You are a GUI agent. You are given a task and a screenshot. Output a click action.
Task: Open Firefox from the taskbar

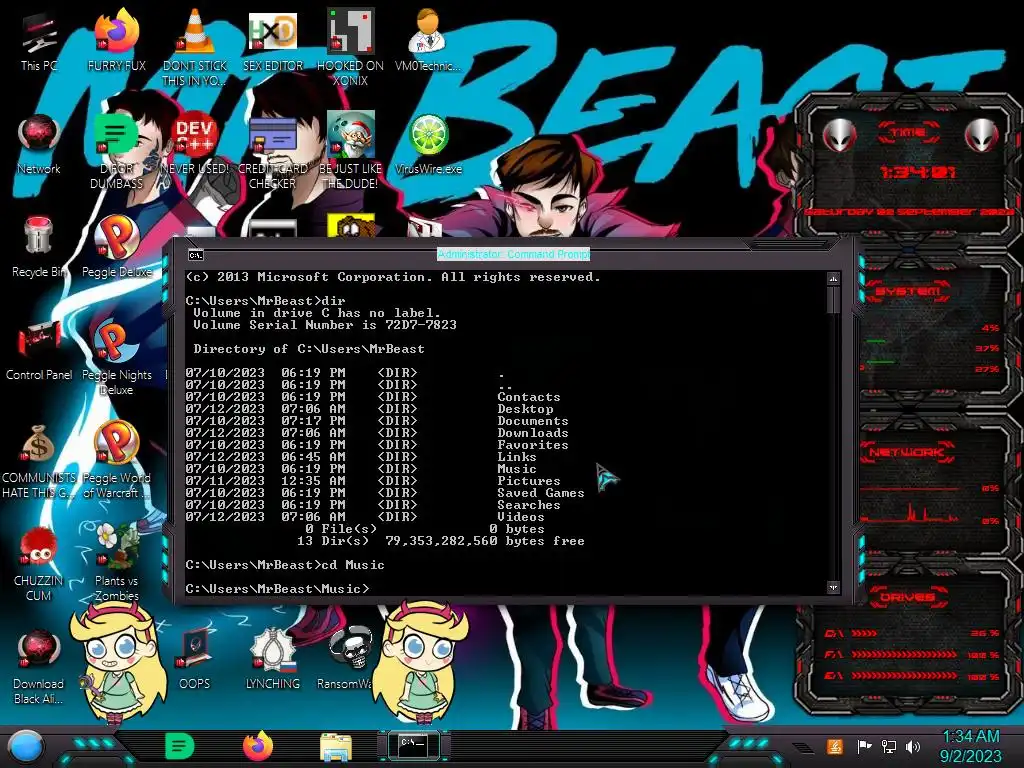pos(258,746)
